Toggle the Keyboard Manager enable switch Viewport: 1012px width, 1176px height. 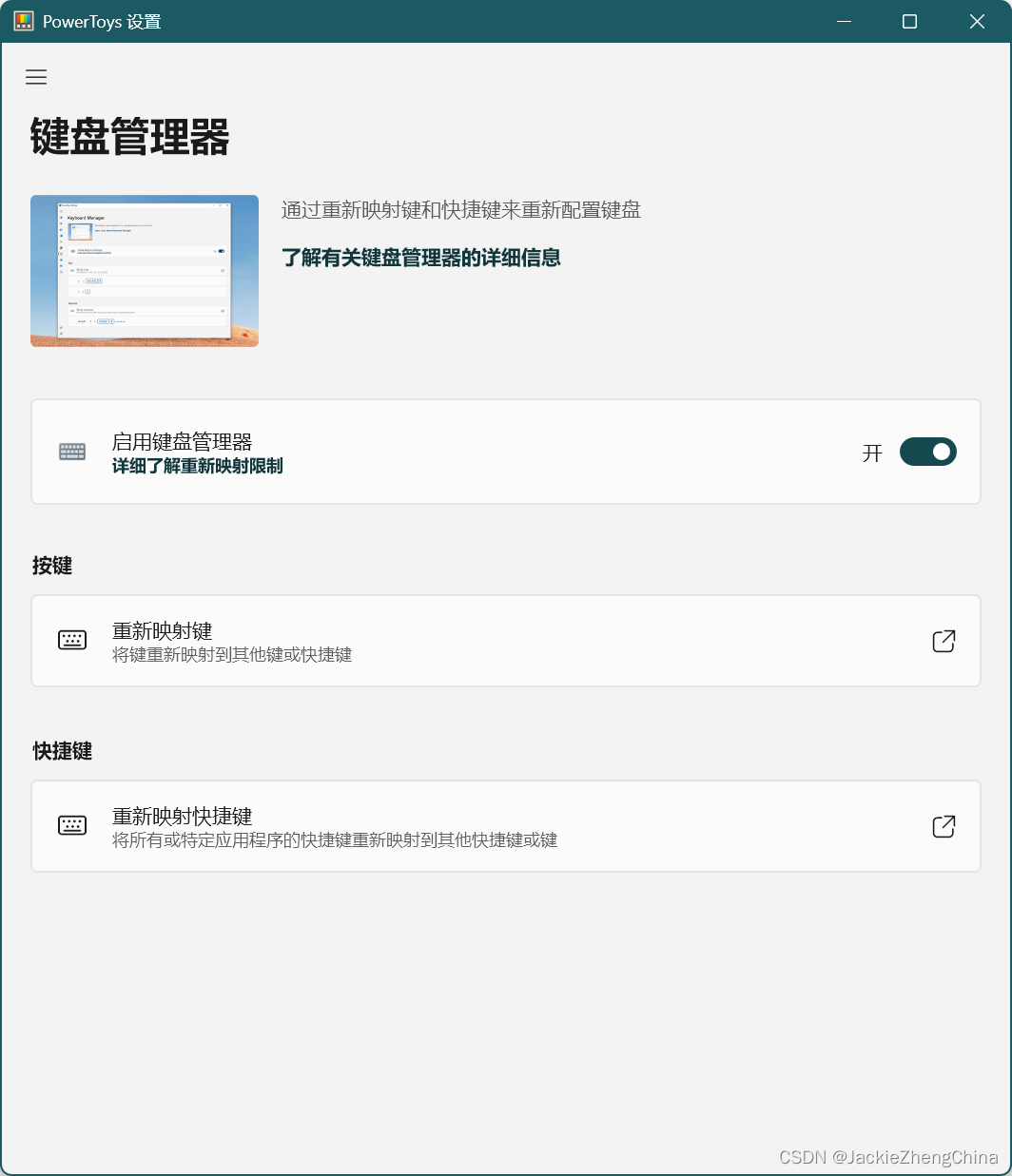click(927, 452)
